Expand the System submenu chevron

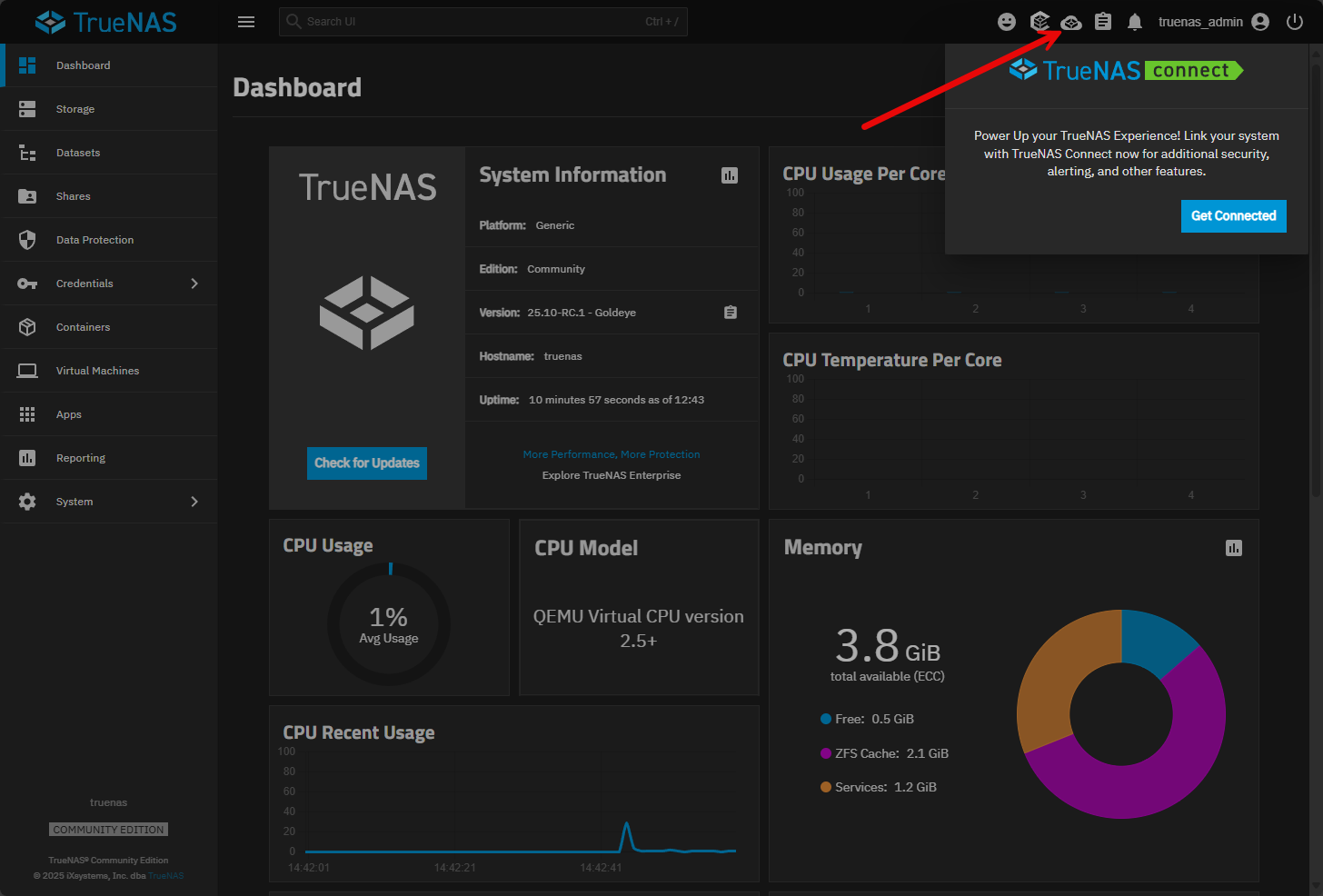(x=194, y=502)
